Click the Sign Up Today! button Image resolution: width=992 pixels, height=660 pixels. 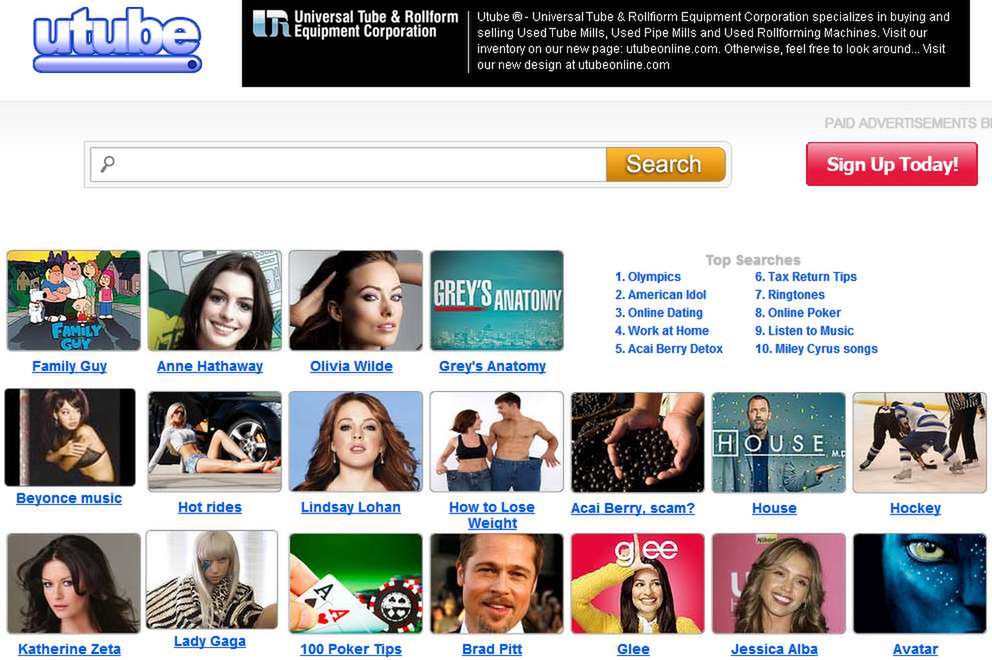(891, 165)
